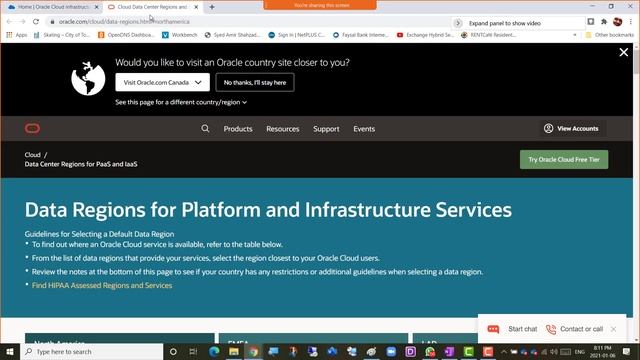The width and height of the screenshot is (640, 360).
Task: Go forward using browser forward arrow
Action: coord(22,22)
